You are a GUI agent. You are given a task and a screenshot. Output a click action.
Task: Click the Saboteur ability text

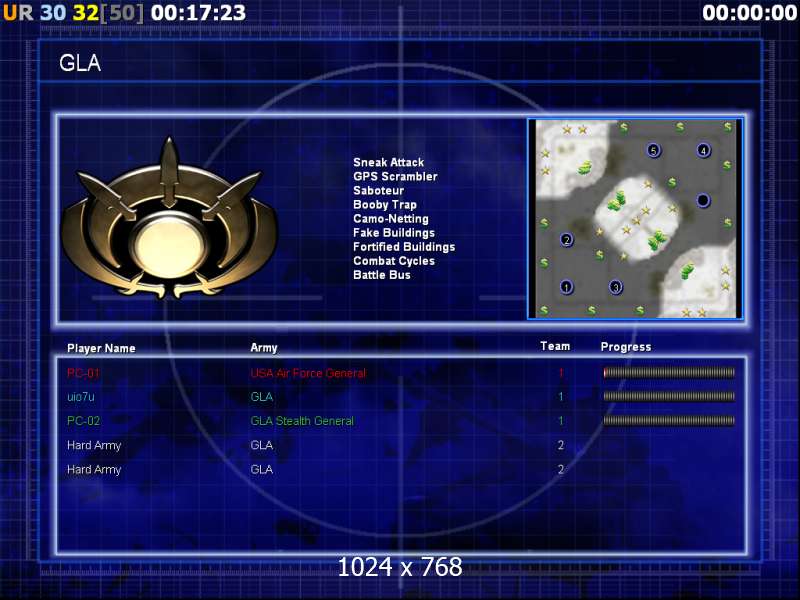(379, 191)
